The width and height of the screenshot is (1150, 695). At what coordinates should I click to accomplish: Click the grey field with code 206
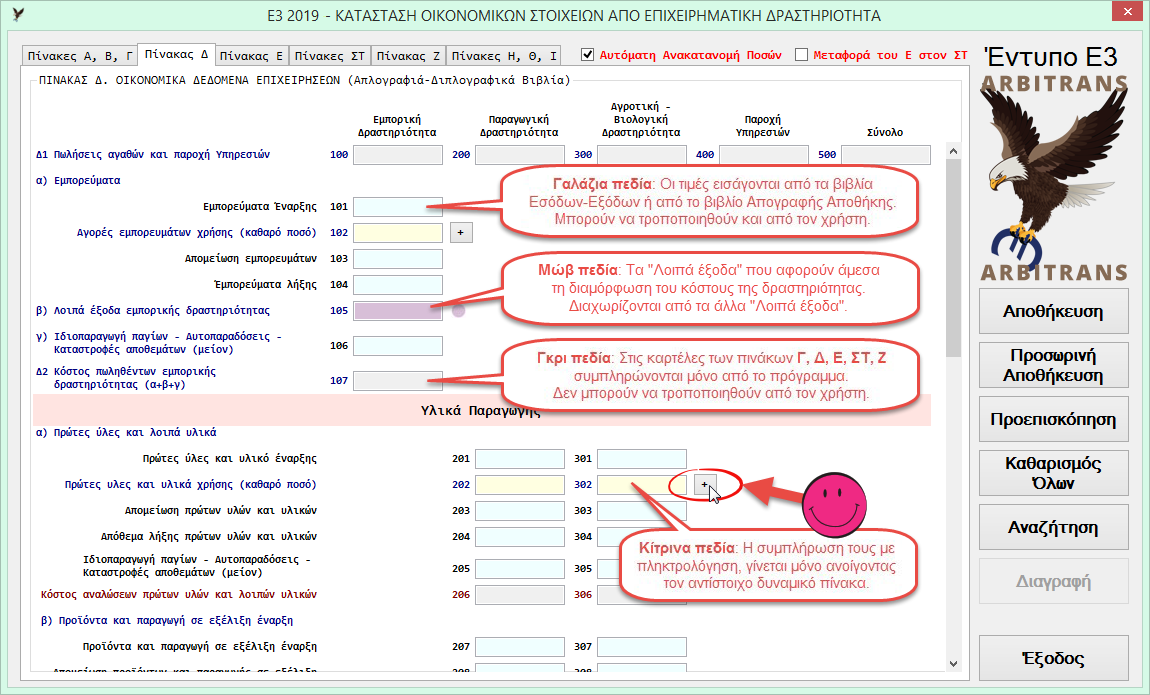tap(520, 595)
